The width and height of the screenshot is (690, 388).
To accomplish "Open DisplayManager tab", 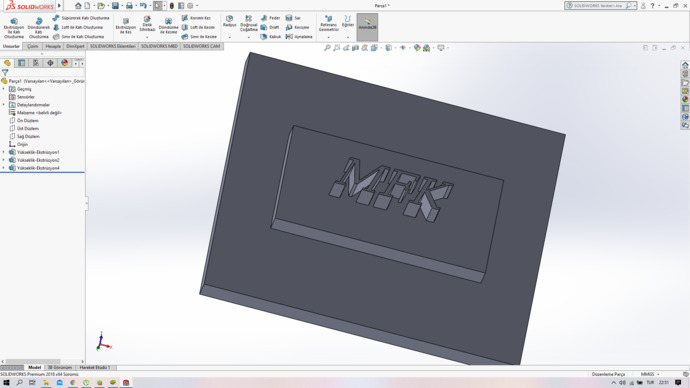I will (x=65, y=63).
